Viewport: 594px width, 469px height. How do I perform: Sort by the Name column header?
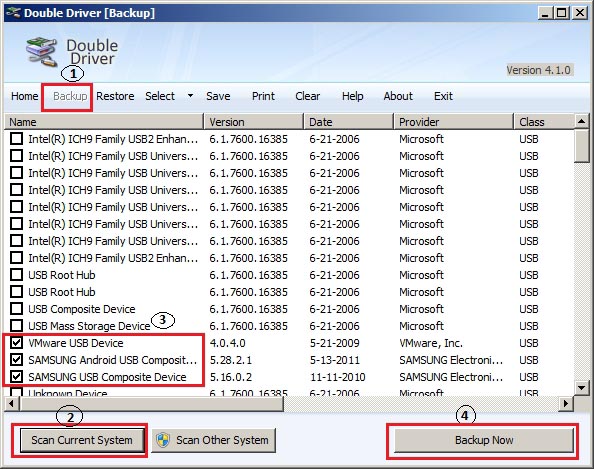click(x=104, y=122)
